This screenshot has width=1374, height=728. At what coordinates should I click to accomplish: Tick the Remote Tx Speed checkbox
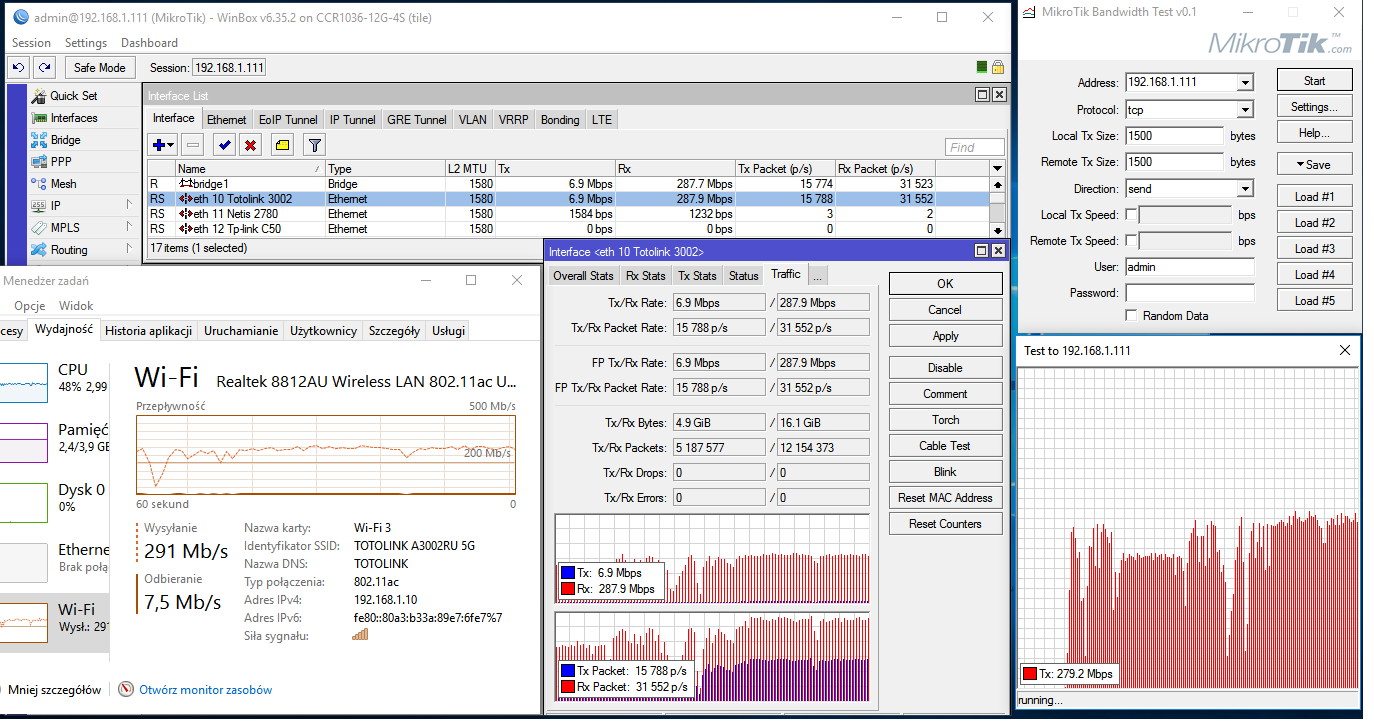click(x=1131, y=240)
